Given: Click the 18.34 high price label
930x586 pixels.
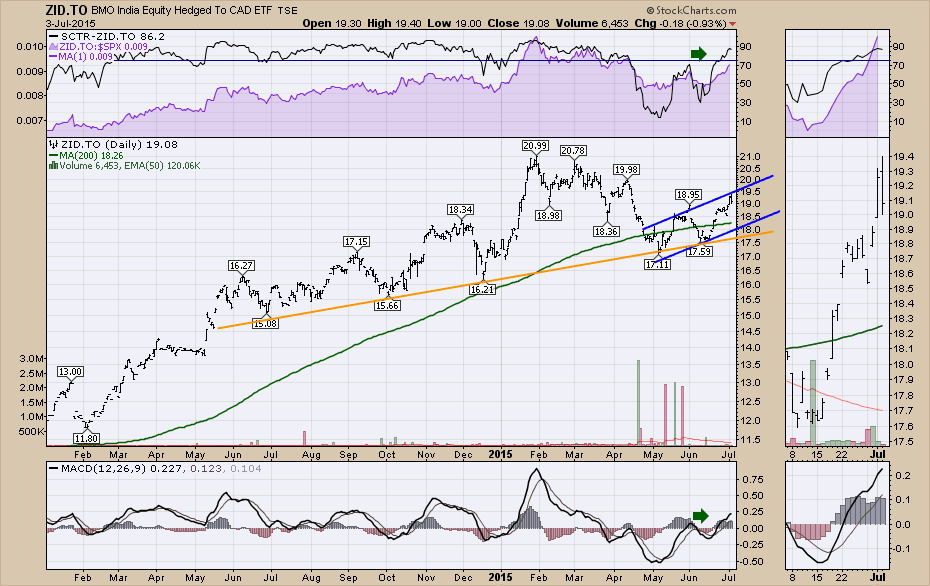Looking at the screenshot, I should pos(460,209).
